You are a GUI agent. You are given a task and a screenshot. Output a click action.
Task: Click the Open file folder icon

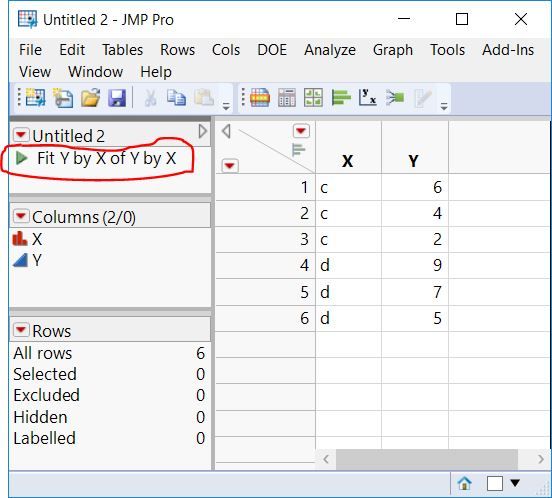[90, 97]
